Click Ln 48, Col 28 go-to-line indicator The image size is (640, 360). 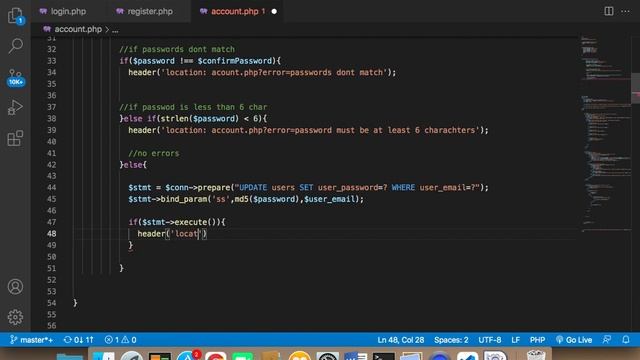(401, 340)
